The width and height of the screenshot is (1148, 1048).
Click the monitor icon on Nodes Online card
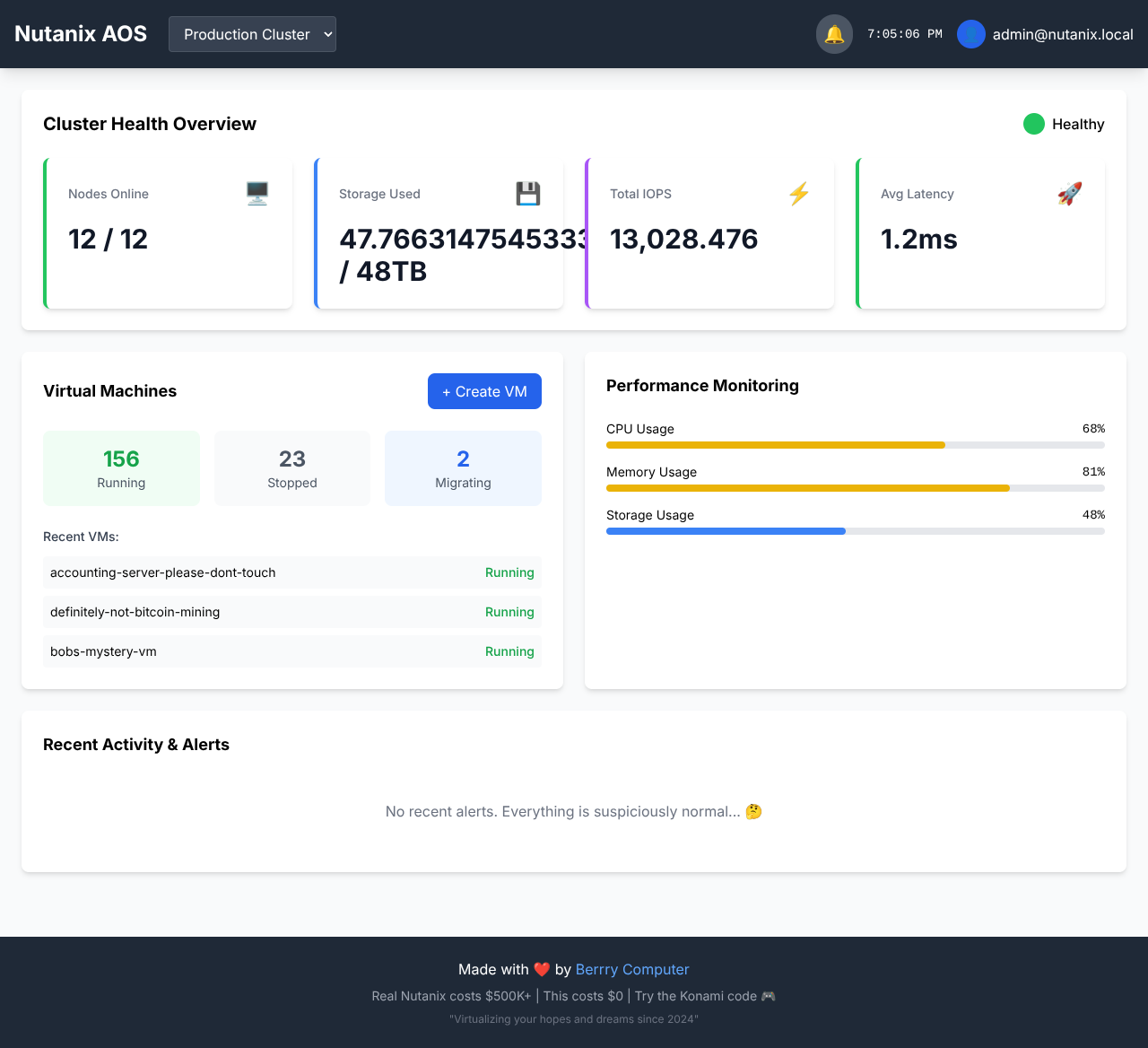[257, 193]
